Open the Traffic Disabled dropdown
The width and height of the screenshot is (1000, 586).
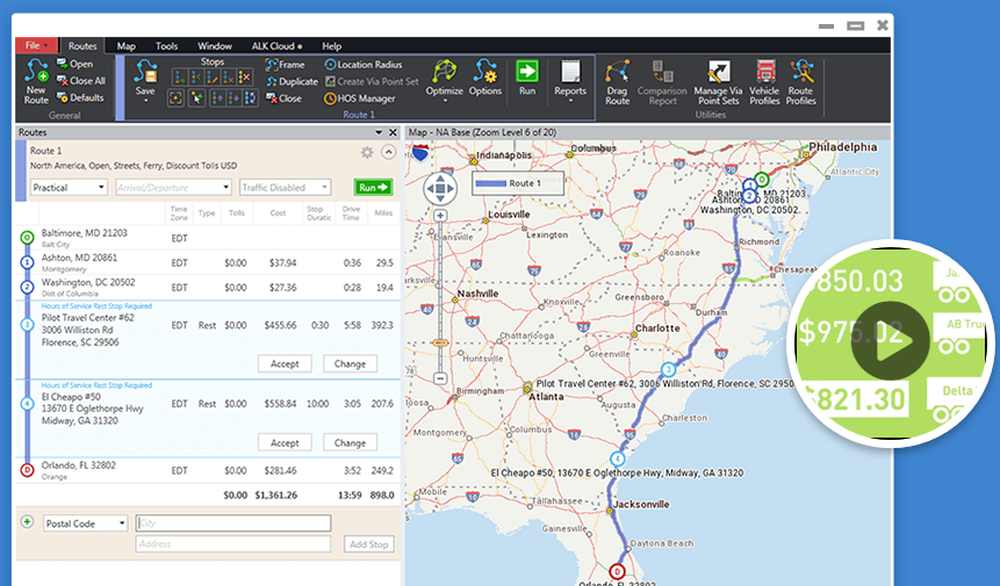(285, 187)
